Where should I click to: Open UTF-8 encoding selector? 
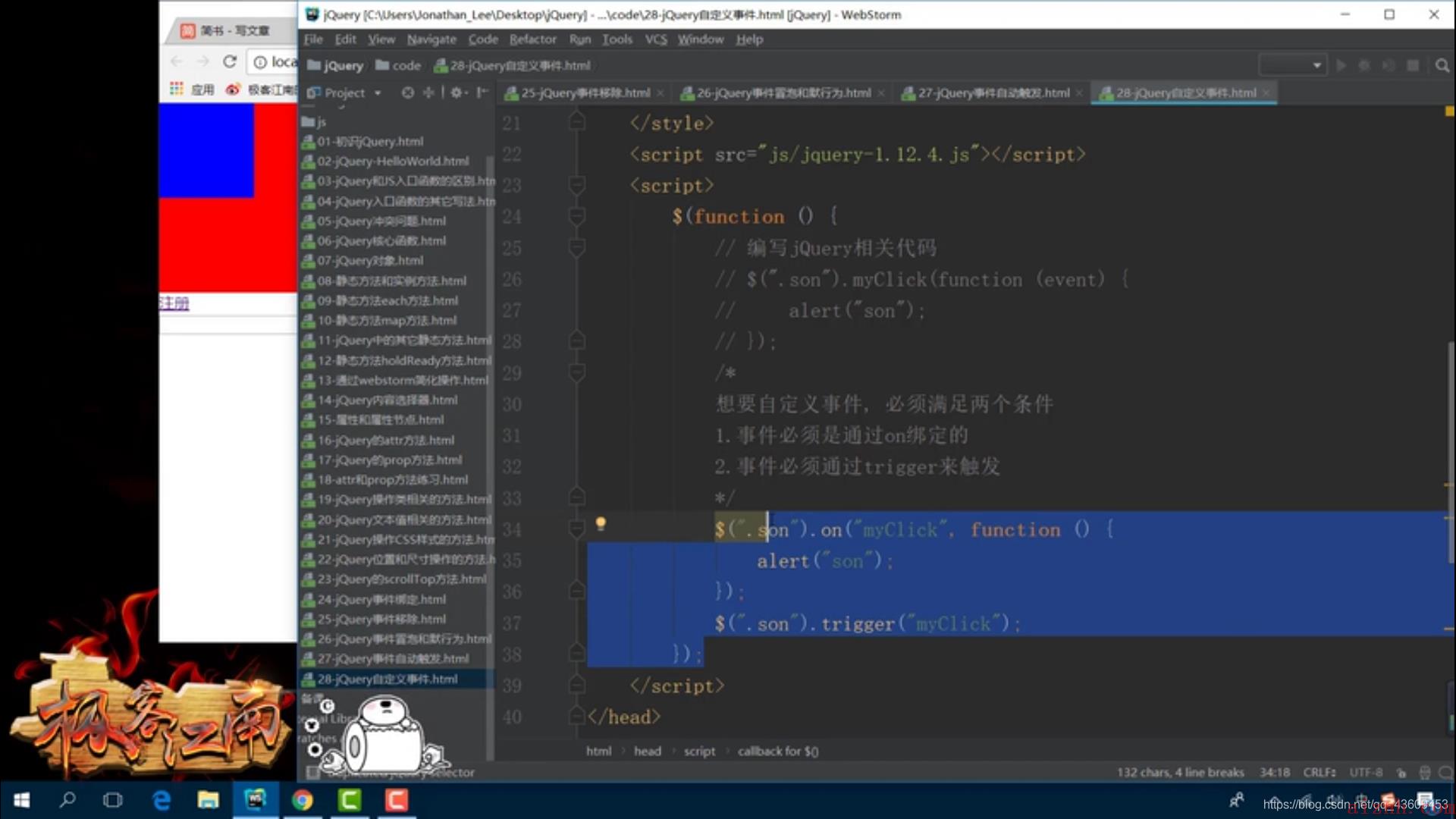pyautogui.click(x=1366, y=773)
